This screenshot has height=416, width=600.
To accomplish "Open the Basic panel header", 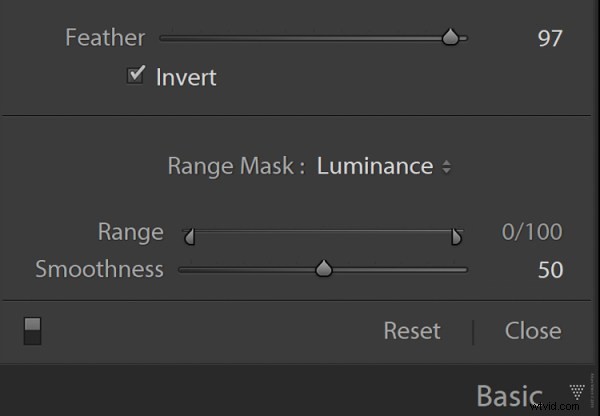I will coord(508,395).
